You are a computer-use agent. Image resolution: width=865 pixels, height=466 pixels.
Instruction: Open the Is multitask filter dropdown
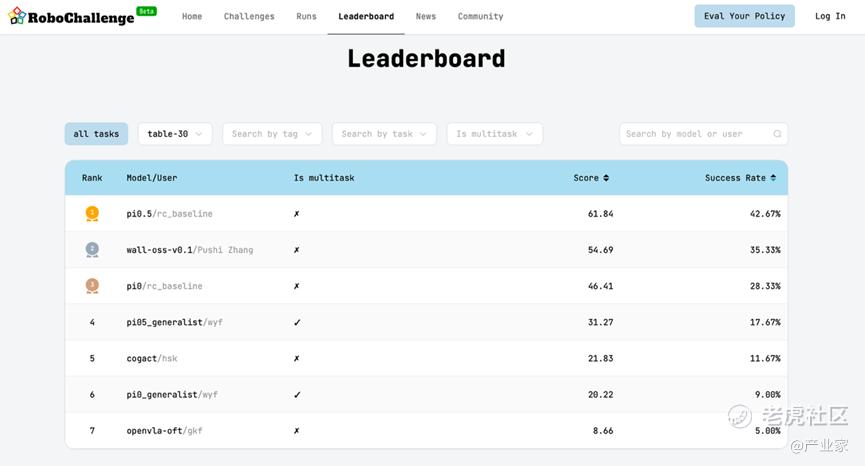(x=494, y=133)
